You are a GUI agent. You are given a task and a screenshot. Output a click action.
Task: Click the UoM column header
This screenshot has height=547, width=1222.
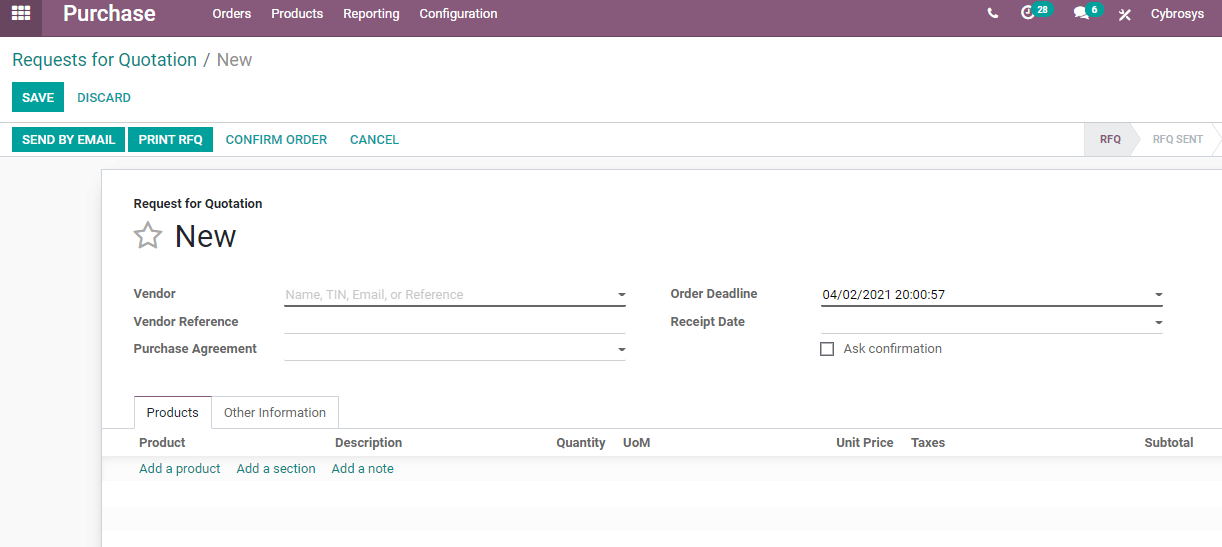coord(636,443)
